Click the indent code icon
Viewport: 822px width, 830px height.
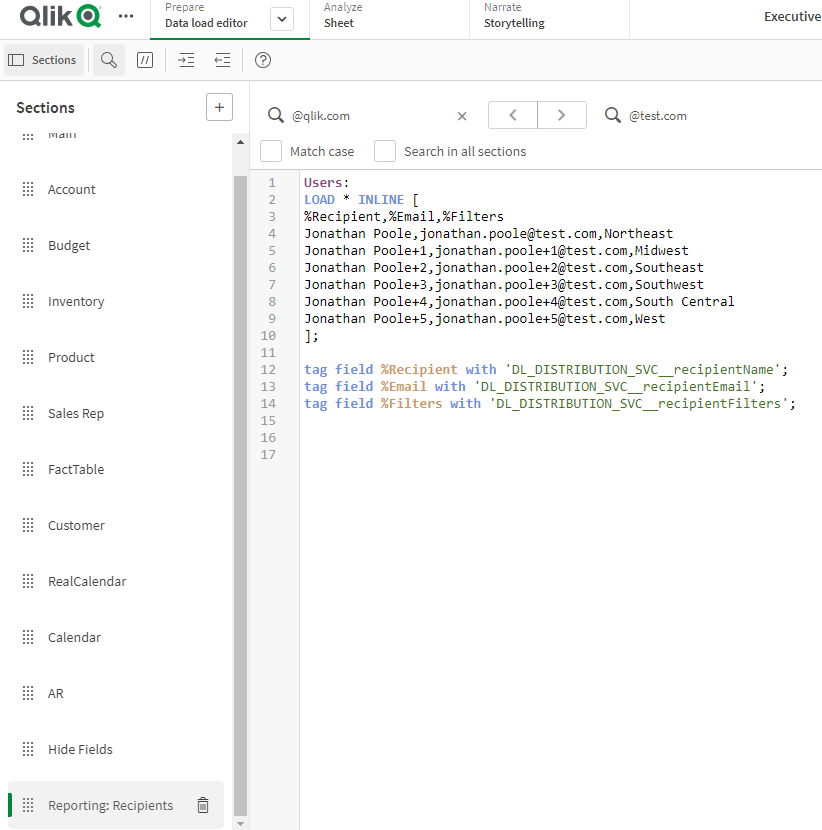[x=186, y=60]
